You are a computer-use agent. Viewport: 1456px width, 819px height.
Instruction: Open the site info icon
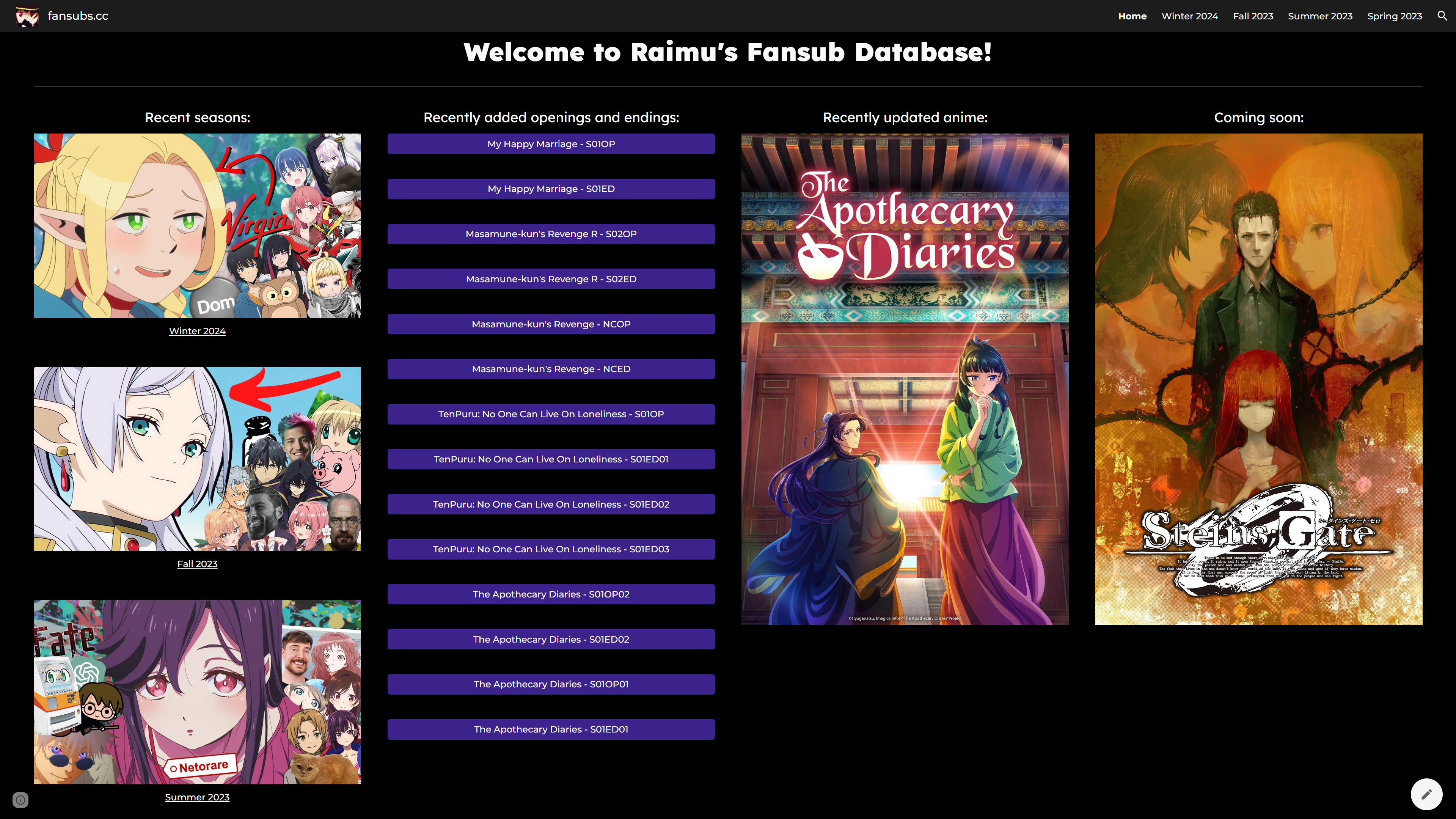click(x=20, y=800)
